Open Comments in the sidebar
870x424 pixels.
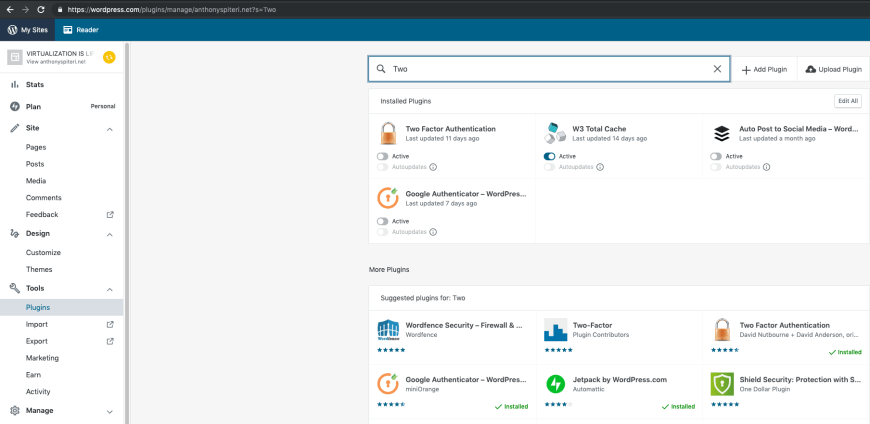coord(44,198)
